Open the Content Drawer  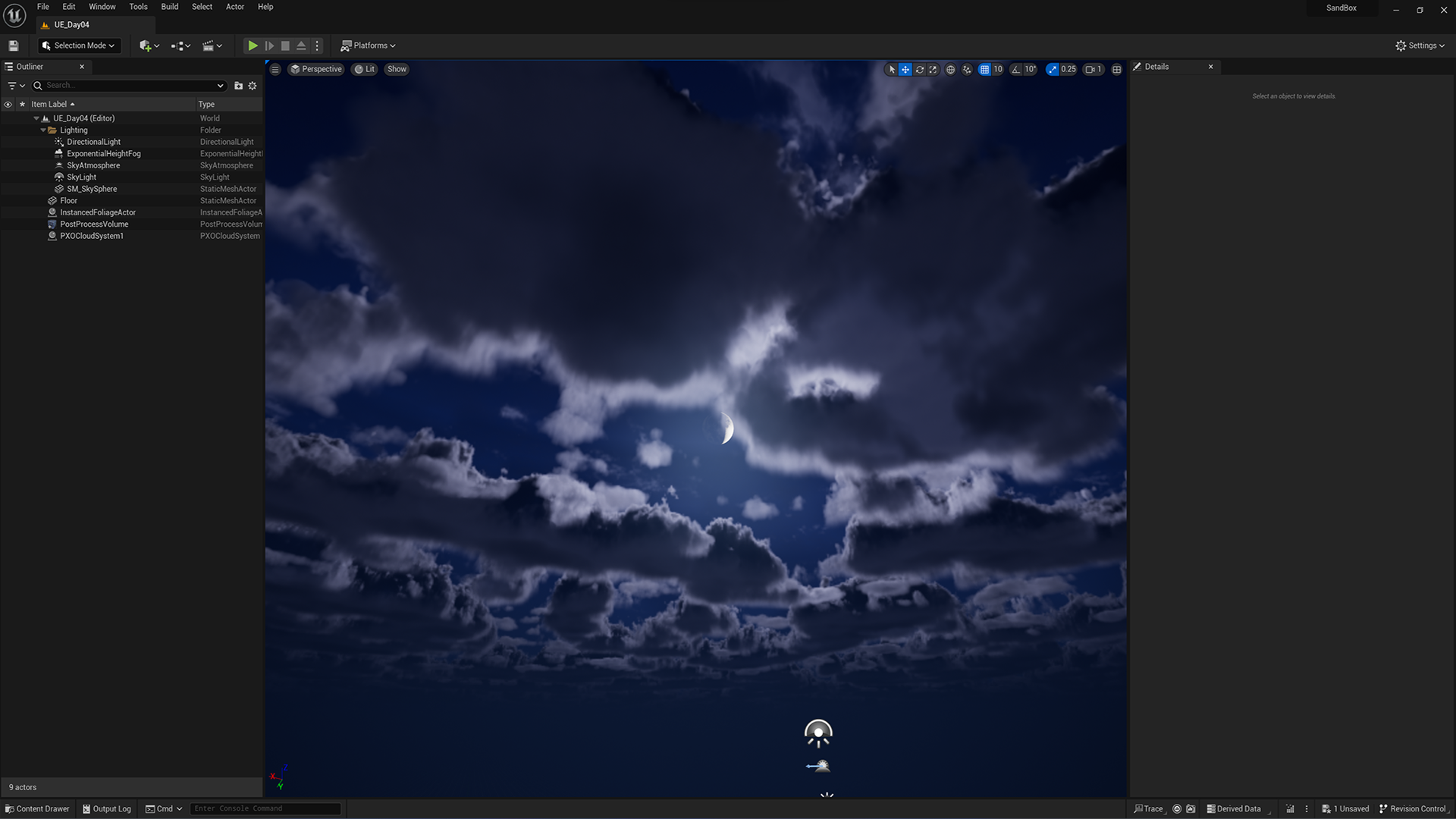[x=37, y=808]
